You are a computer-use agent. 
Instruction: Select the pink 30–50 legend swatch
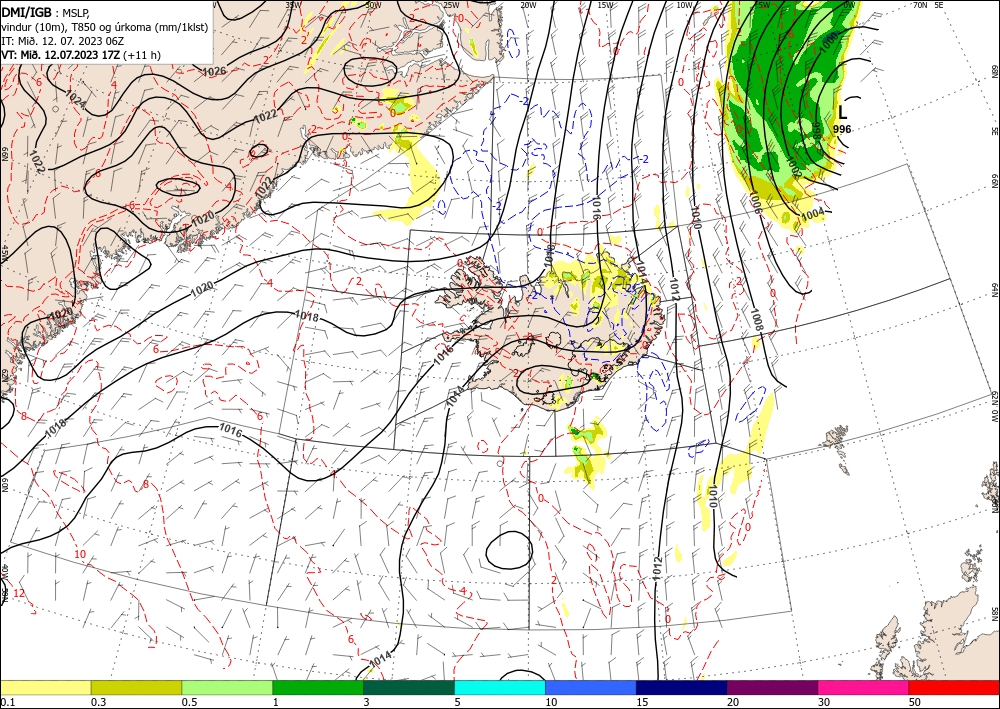tap(864, 687)
